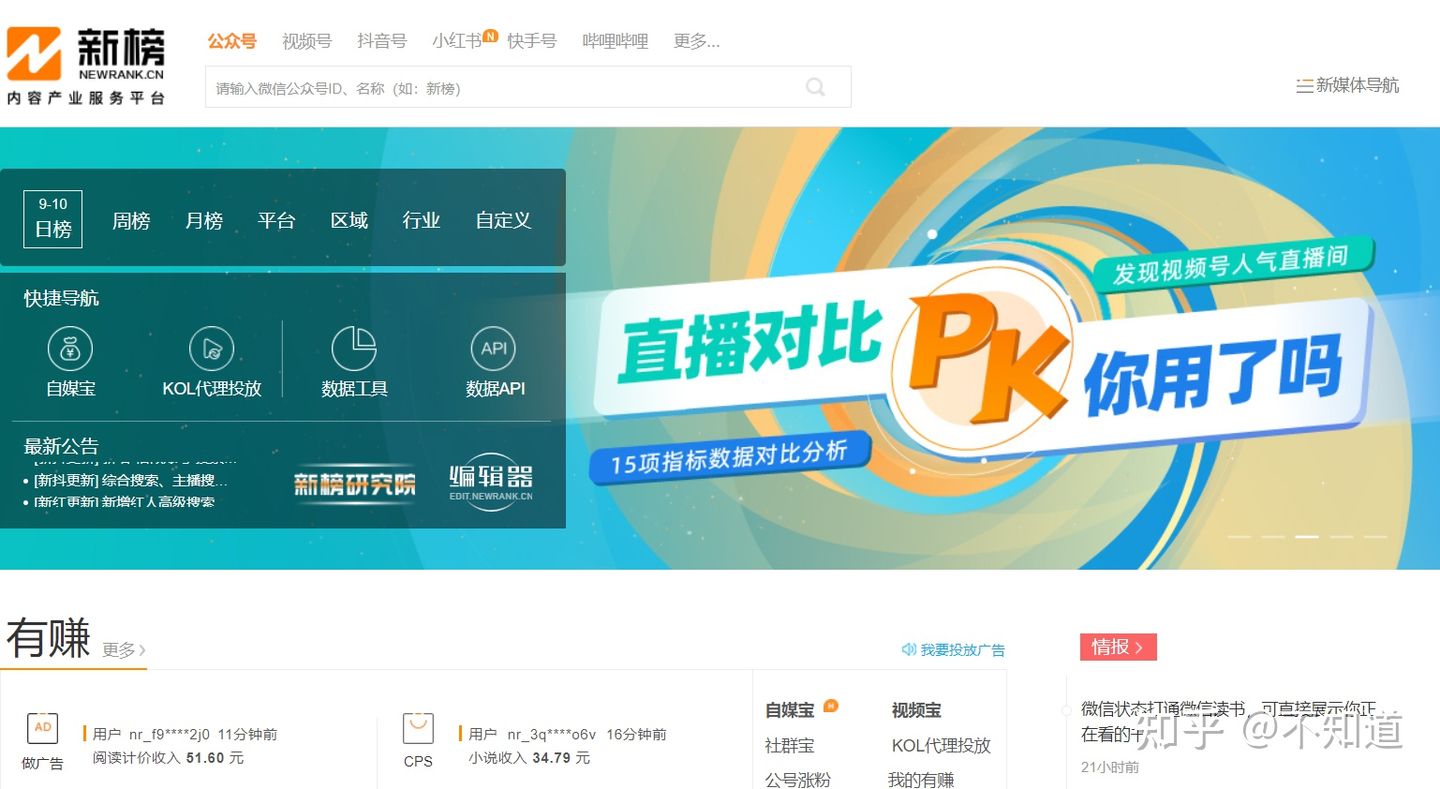Open 新榜研究院 logo link

(355, 484)
